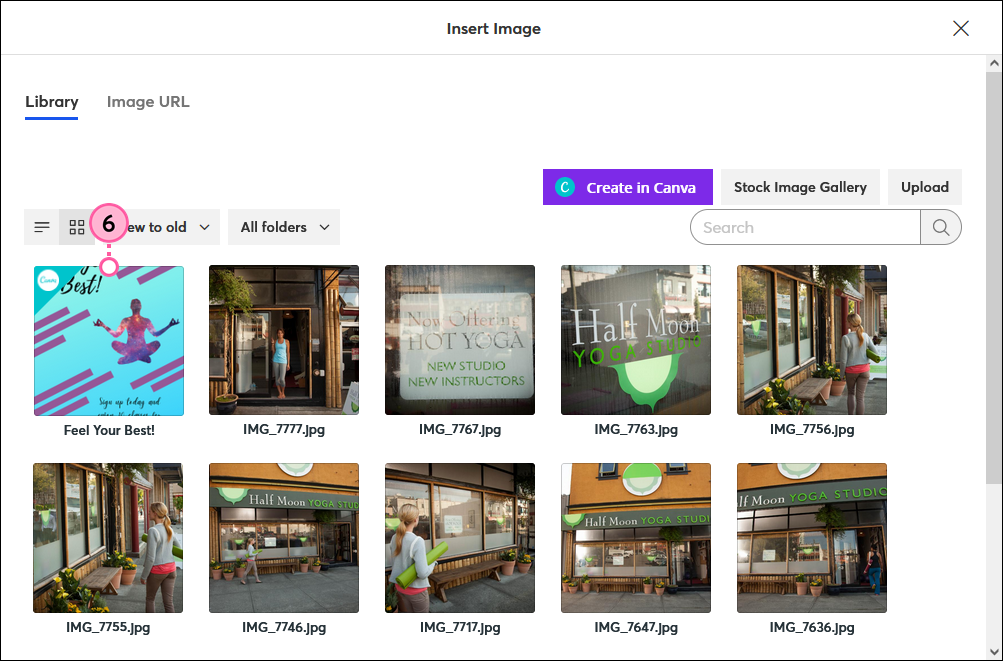
Task: Open the Stock Image Gallery
Action: click(800, 187)
